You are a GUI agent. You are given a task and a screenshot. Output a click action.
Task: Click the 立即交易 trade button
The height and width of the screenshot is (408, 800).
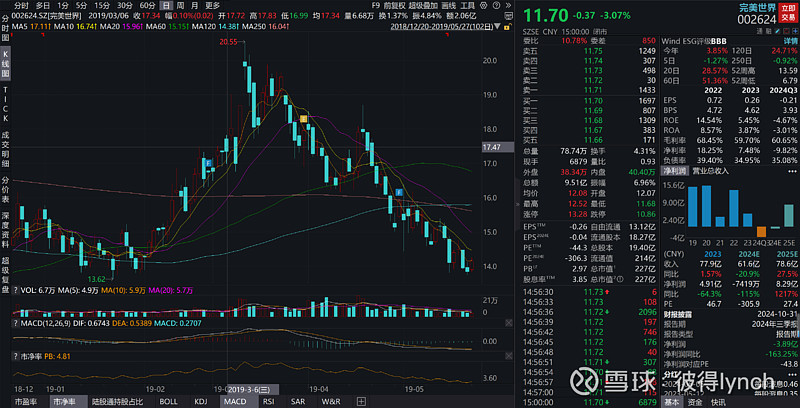click(788, 13)
